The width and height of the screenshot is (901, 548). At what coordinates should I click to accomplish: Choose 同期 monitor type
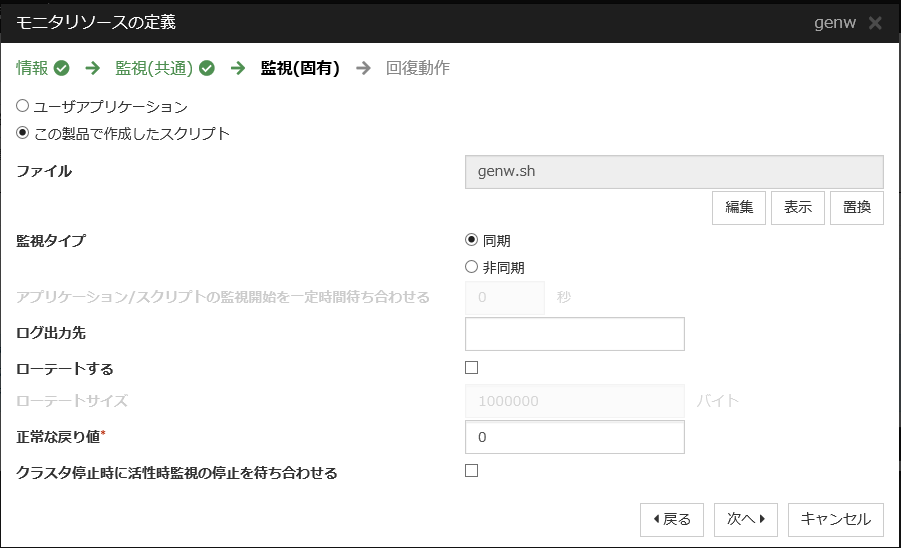click(472, 240)
